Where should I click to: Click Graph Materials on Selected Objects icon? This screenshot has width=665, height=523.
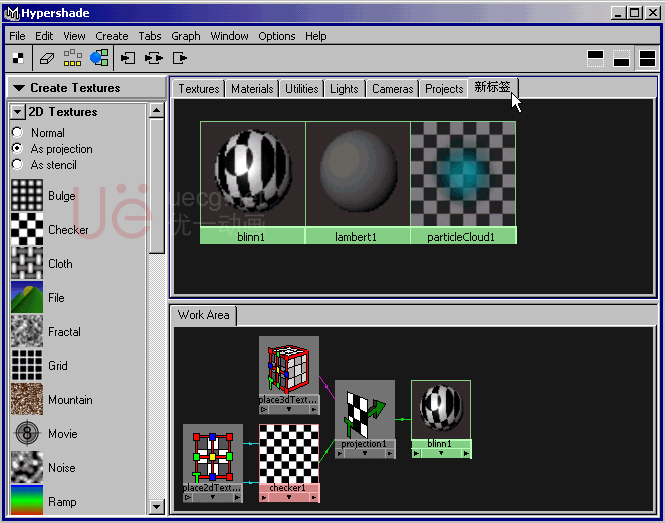[x=99, y=58]
